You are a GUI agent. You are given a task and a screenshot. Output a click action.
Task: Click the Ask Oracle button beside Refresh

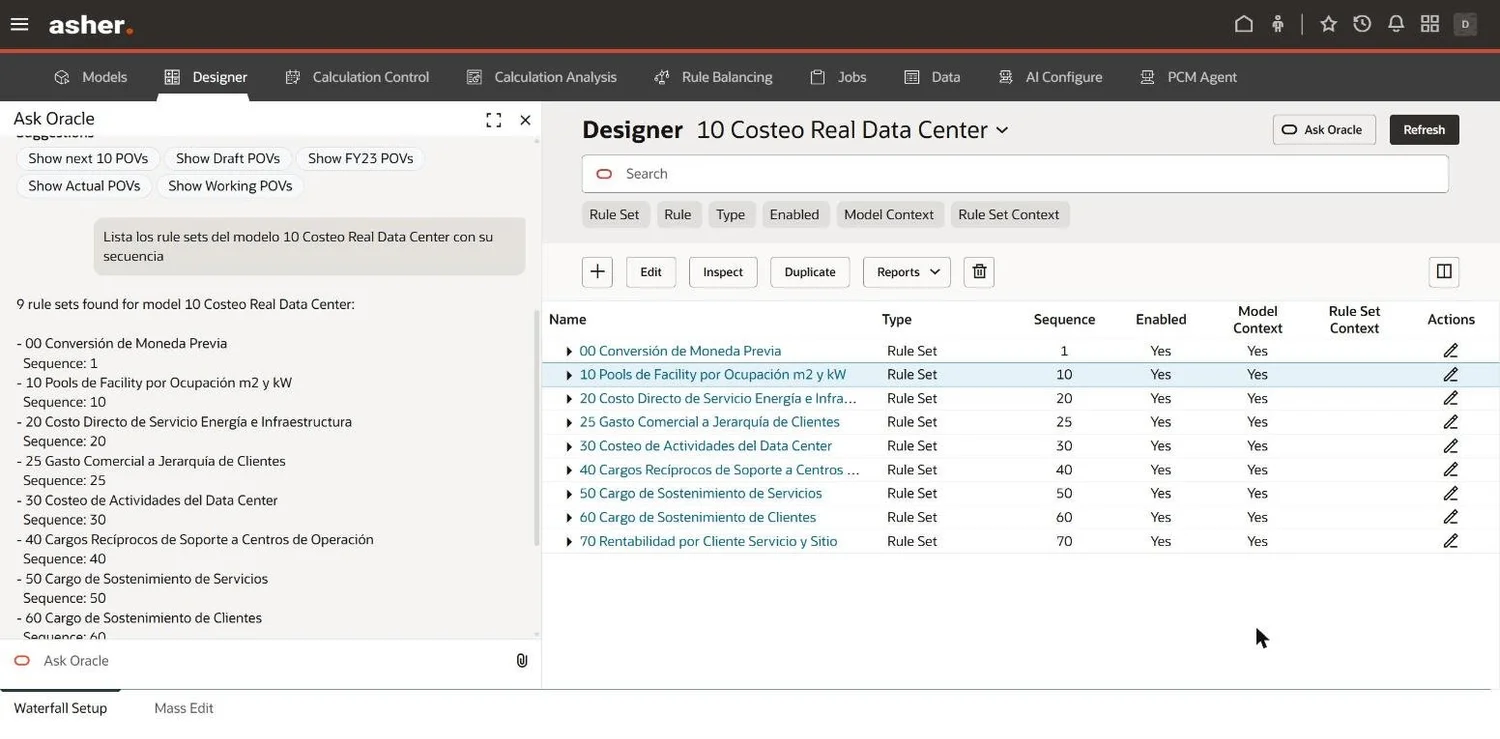[1324, 130]
